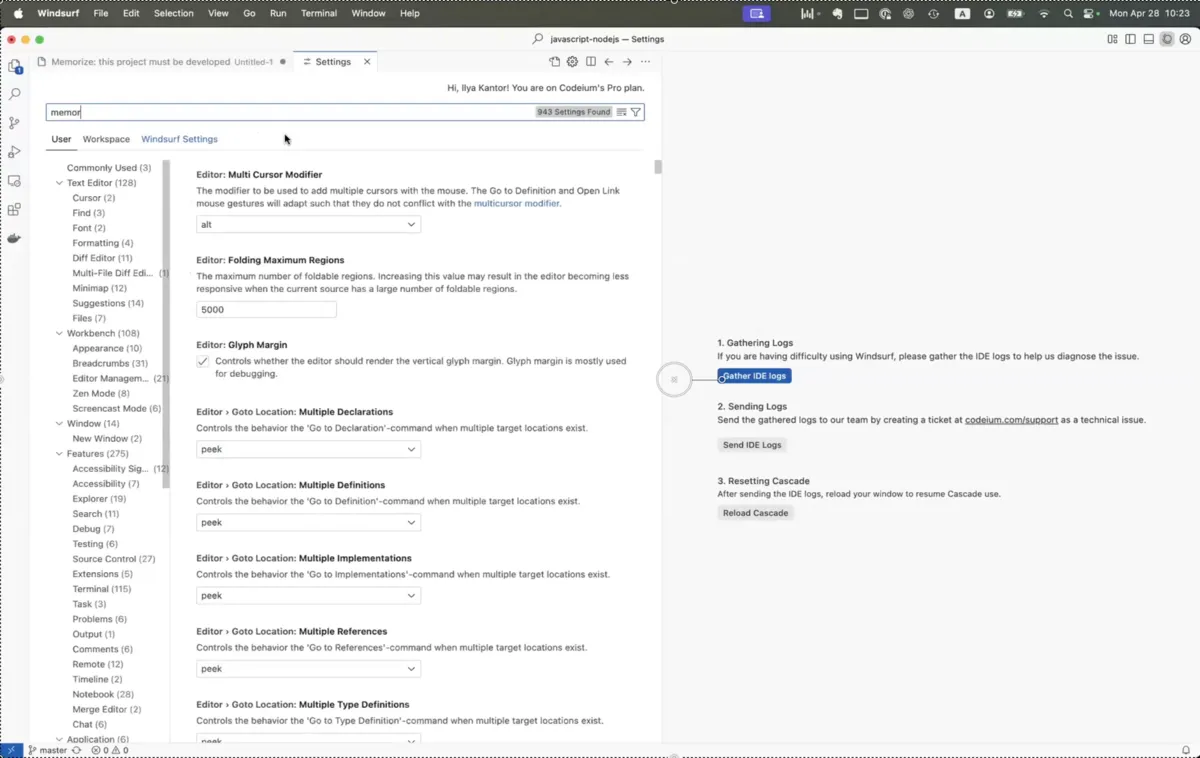Switch to the Untitled-1 editor tab

click(x=160, y=62)
